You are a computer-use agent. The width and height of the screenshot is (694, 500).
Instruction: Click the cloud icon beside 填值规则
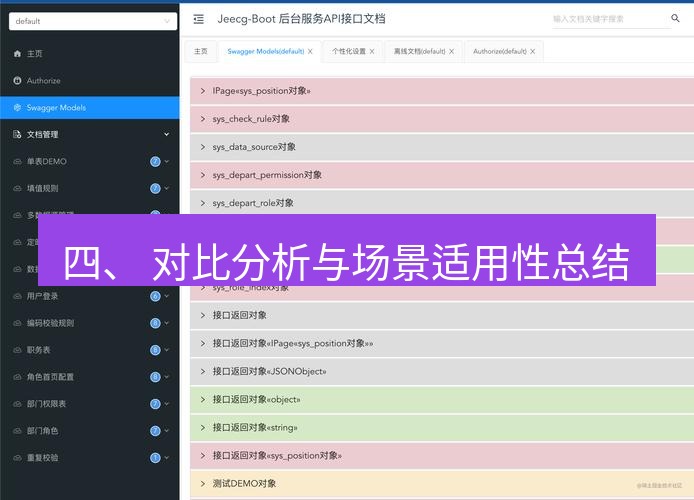click(17, 188)
